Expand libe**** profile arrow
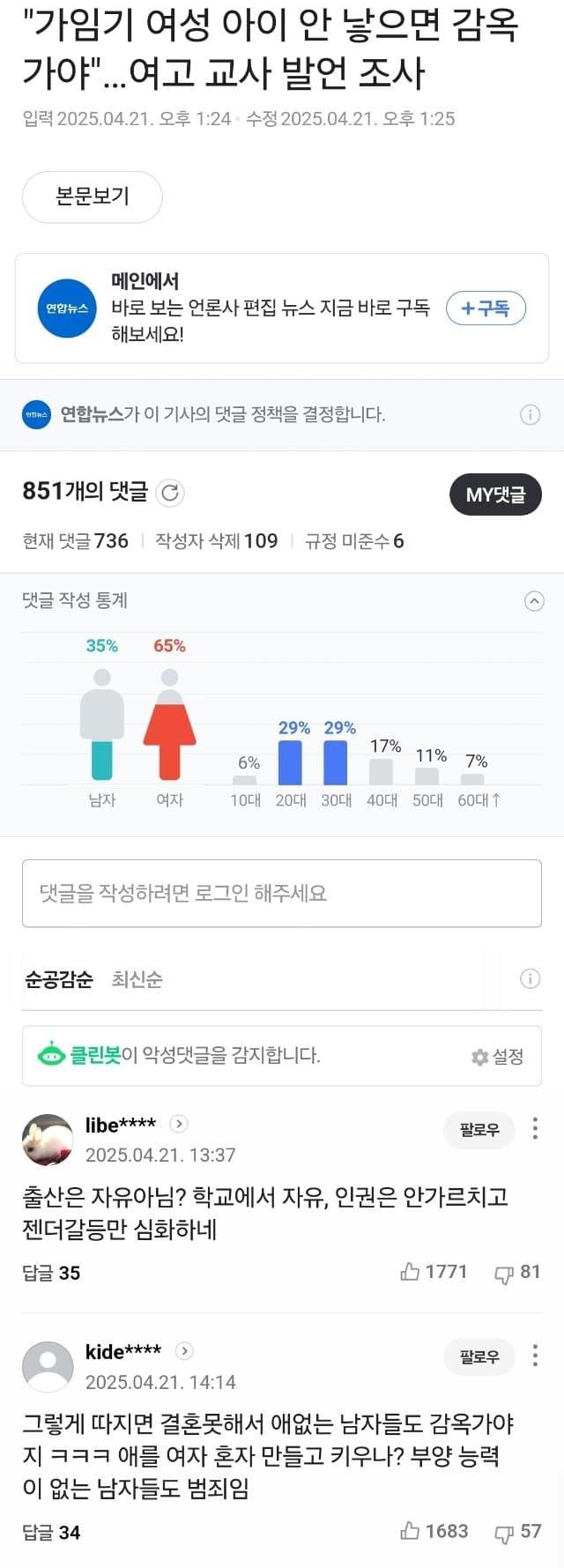Viewport: 564px width, 1568px height. tap(179, 1124)
